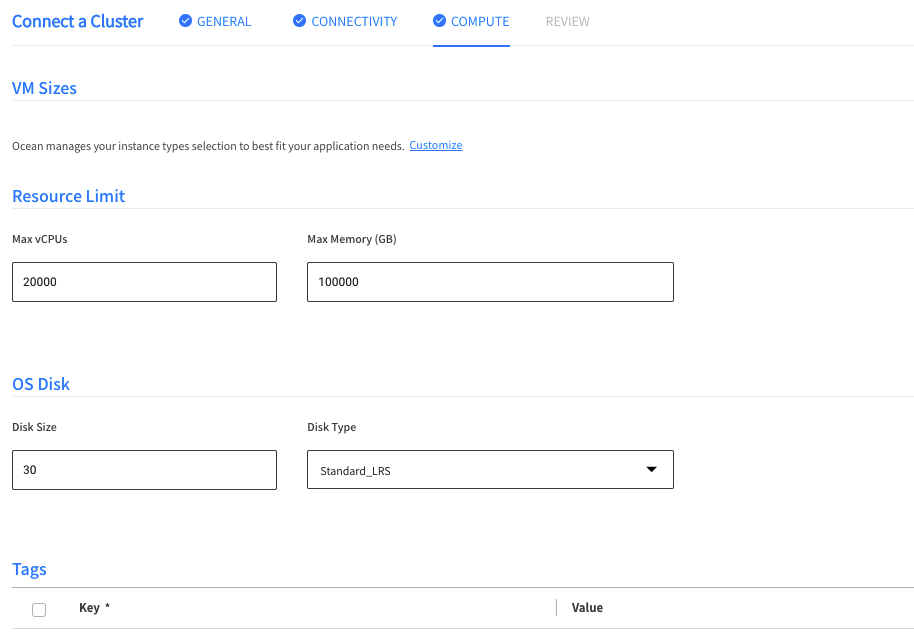Click the Value column header
This screenshot has height=639, width=914.
click(587, 608)
